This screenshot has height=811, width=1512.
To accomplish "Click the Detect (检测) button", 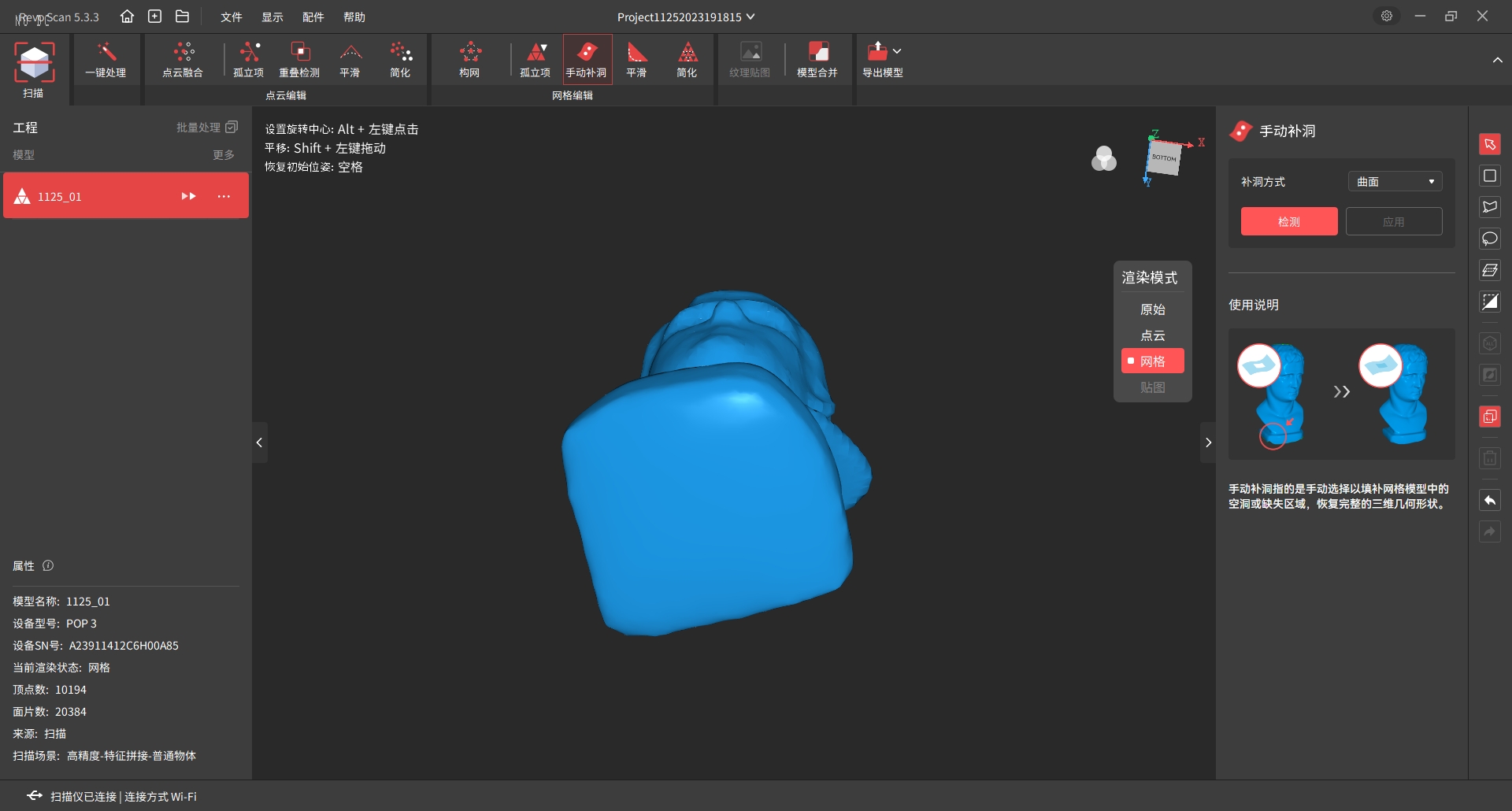I will (1289, 221).
